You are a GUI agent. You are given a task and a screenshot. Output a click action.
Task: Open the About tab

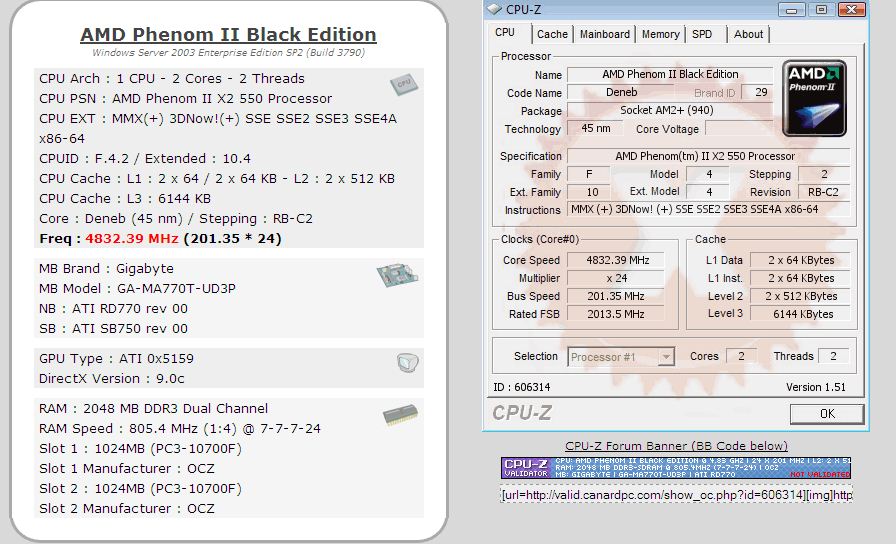click(748, 34)
